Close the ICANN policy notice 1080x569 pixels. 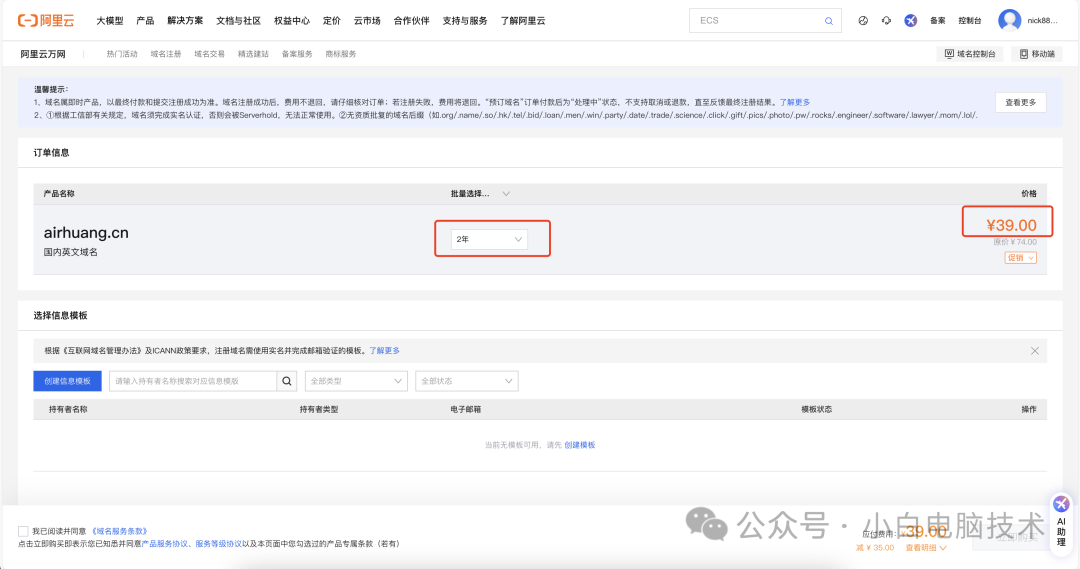pyautogui.click(x=1035, y=351)
